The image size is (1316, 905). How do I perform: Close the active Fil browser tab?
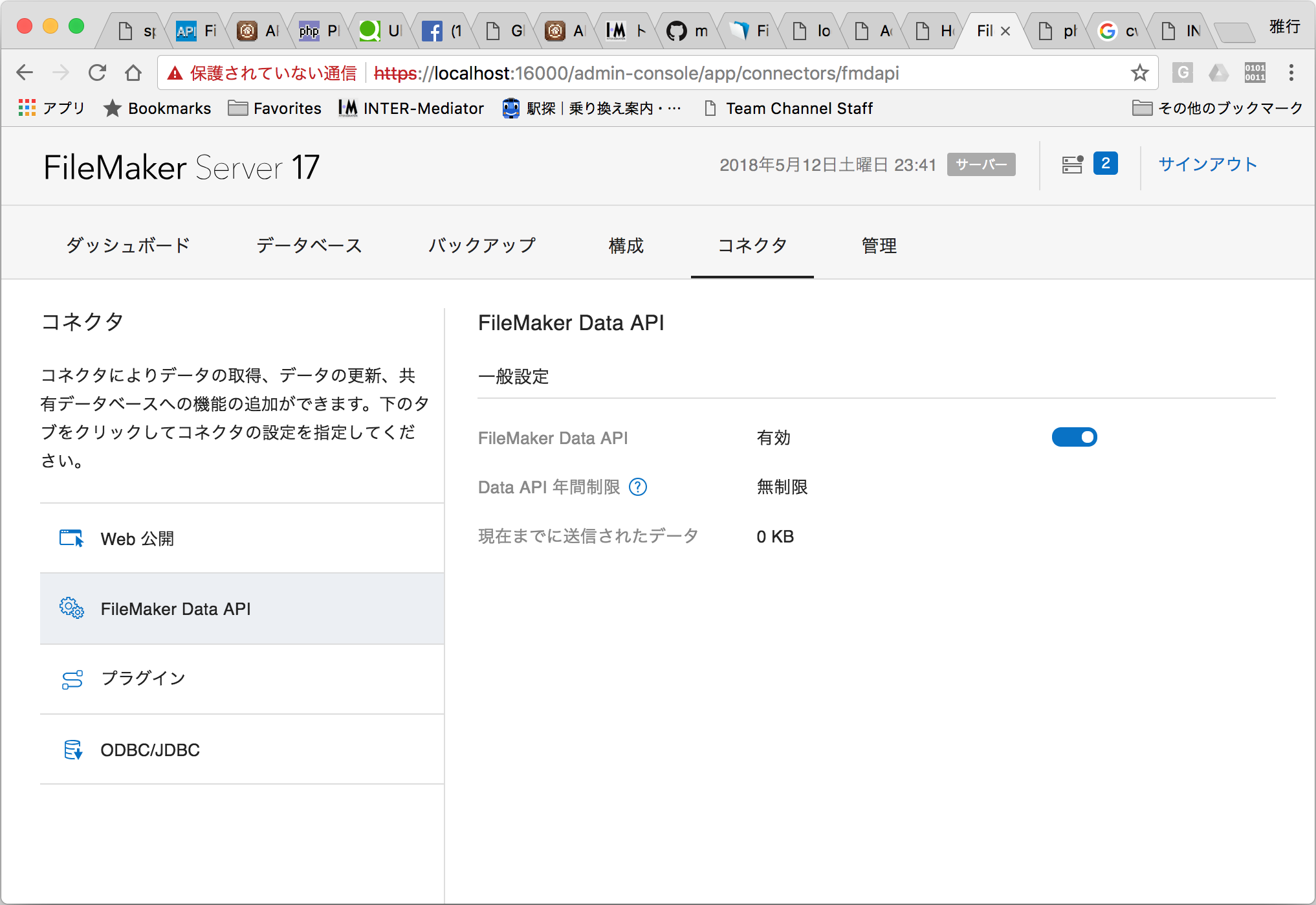click(x=1005, y=31)
